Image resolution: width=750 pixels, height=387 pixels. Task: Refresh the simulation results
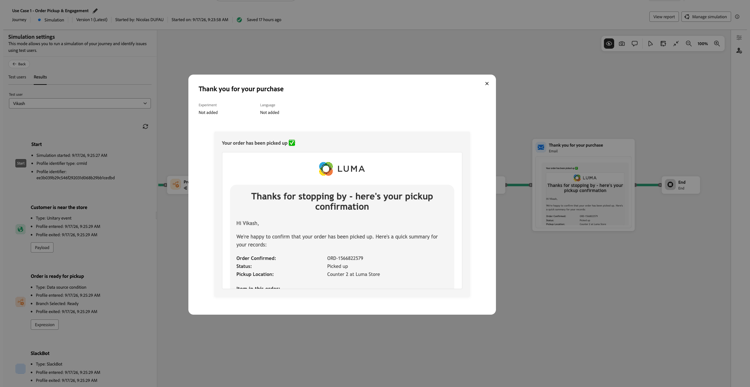click(x=145, y=126)
